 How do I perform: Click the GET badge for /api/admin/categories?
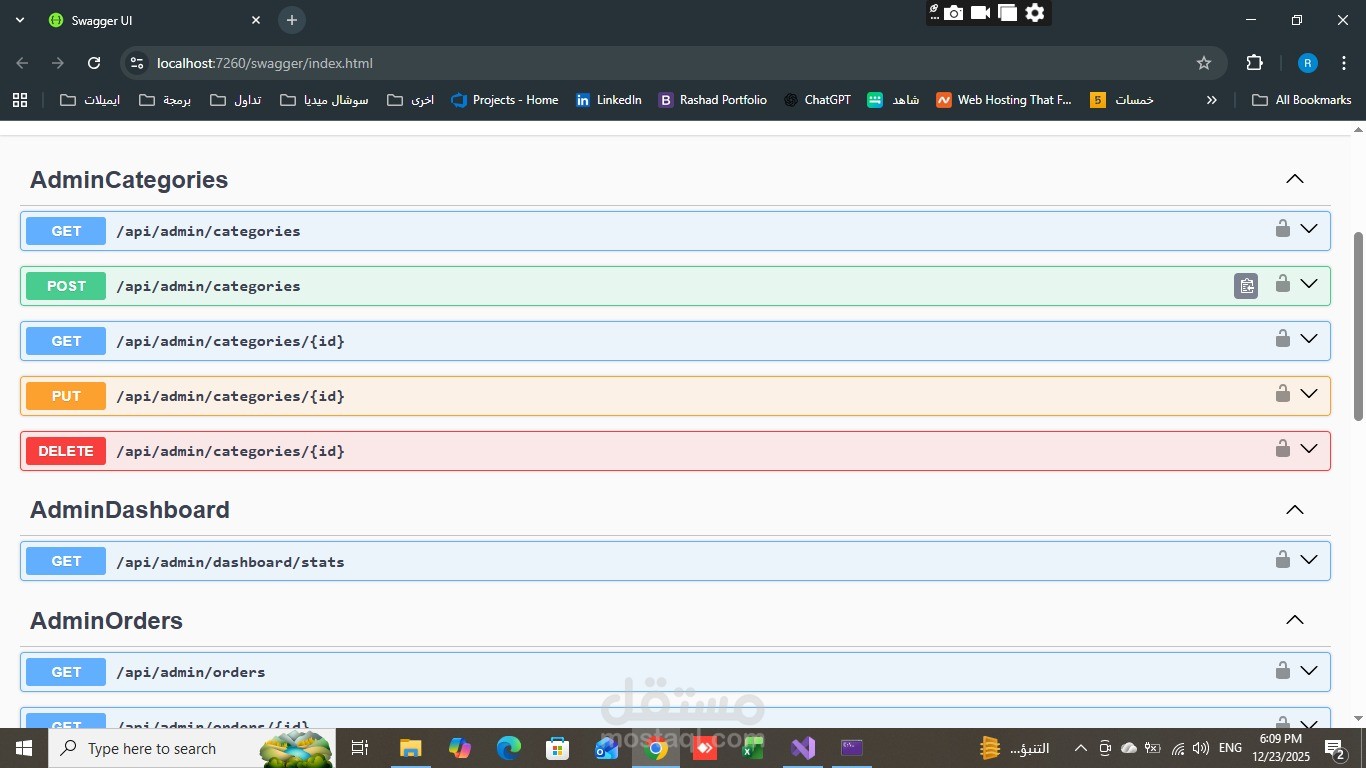[x=66, y=231]
